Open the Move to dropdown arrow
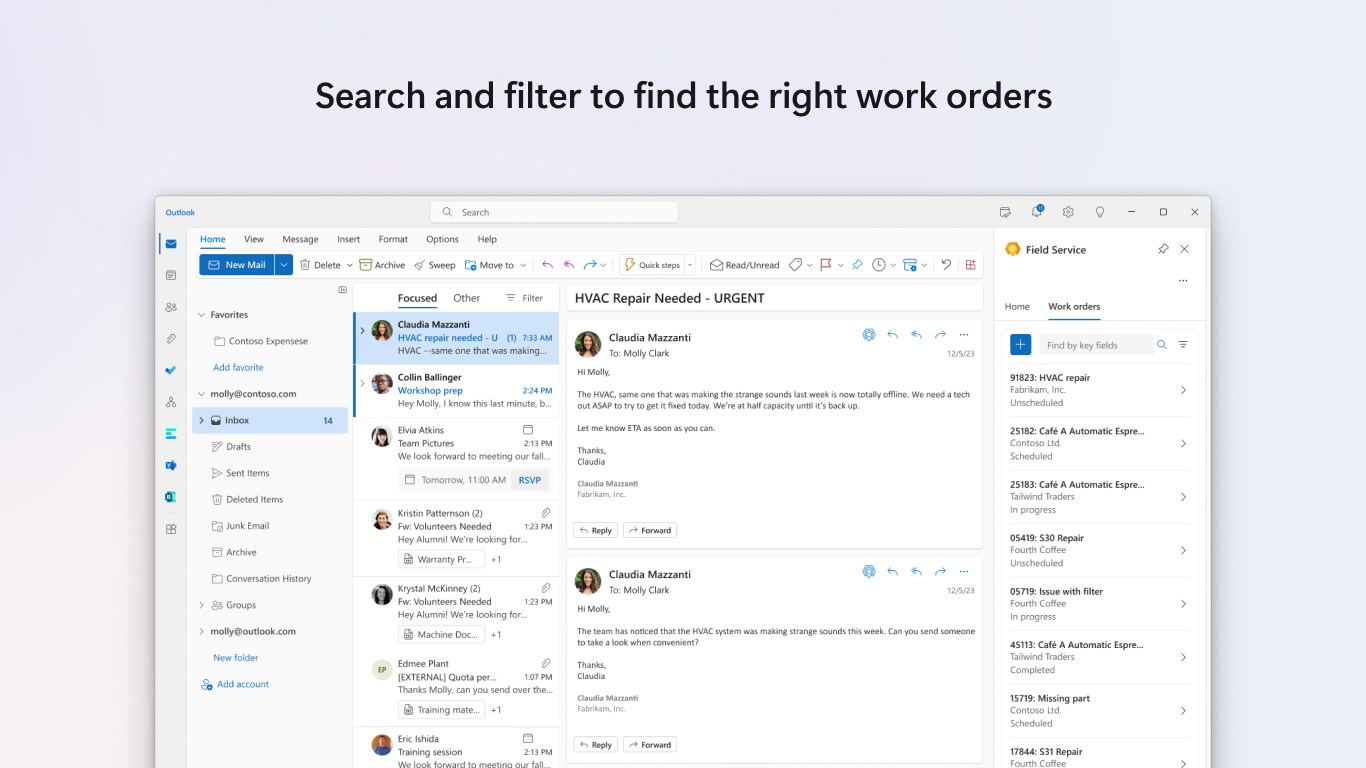This screenshot has height=768, width=1366. [x=523, y=265]
